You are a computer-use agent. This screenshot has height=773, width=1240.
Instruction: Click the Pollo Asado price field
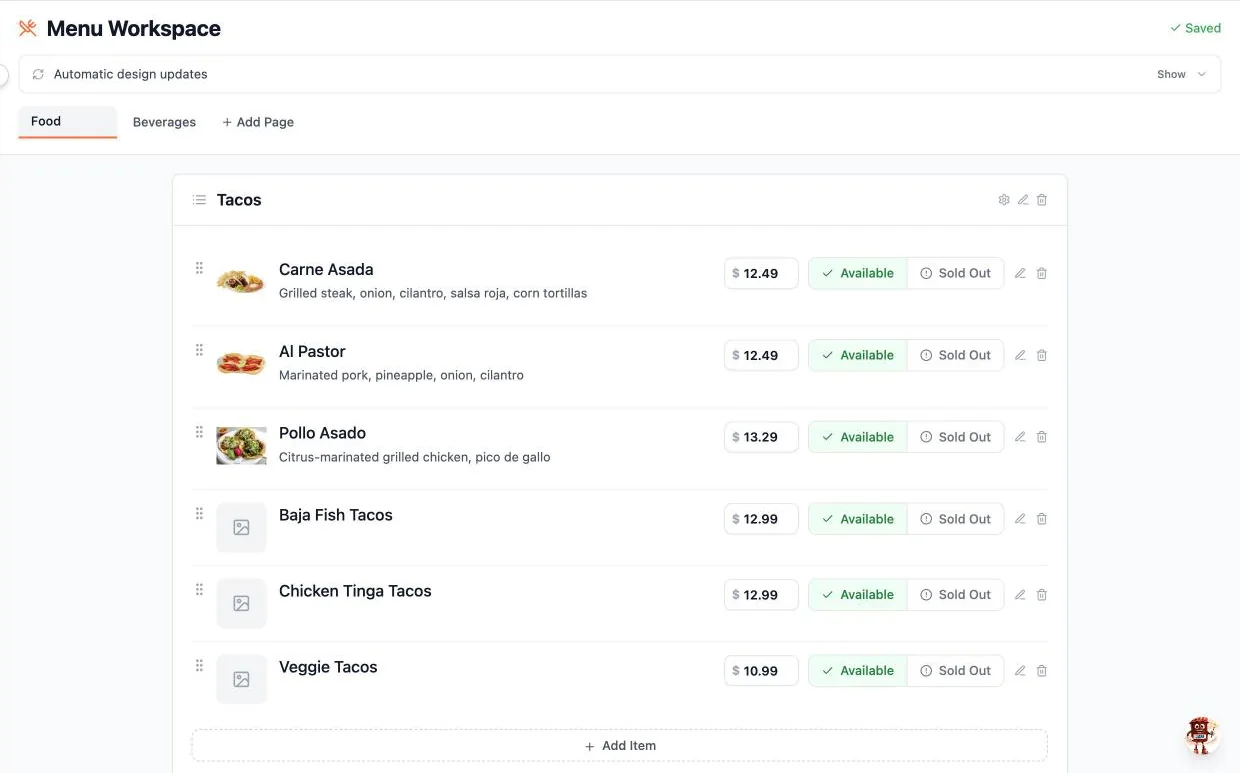click(x=761, y=437)
